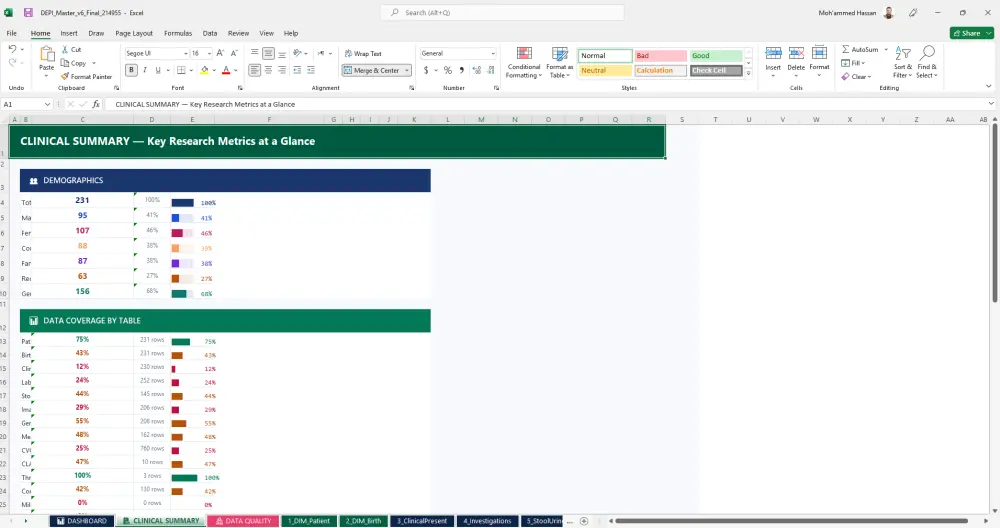Viewport: 1000px width, 528px height.
Task: Switch to the DASHBOARD sheet tab
Action: click(82, 521)
